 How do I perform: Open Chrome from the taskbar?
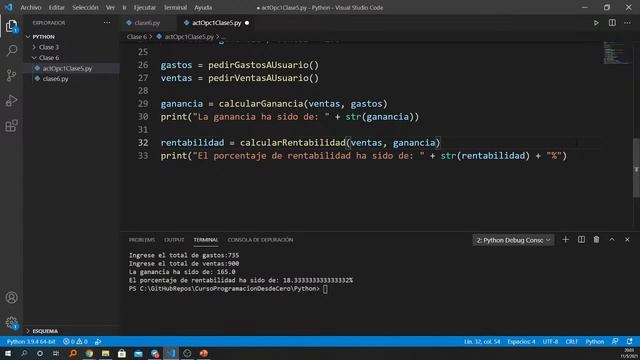pyautogui.click(x=89, y=353)
